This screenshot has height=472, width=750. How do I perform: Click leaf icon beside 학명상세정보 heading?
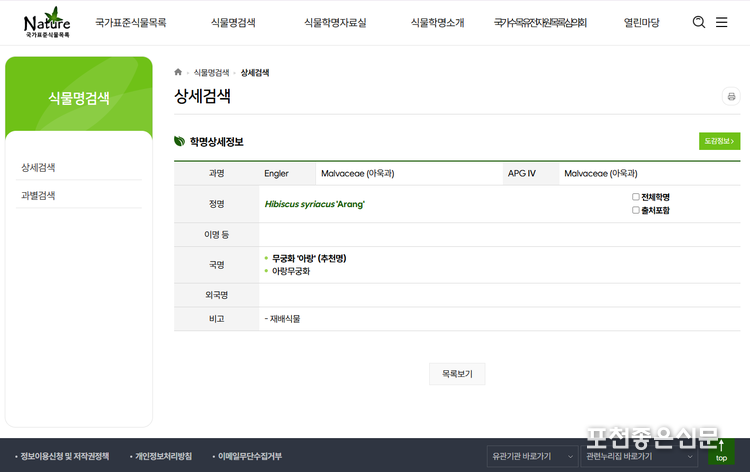tap(180, 141)
